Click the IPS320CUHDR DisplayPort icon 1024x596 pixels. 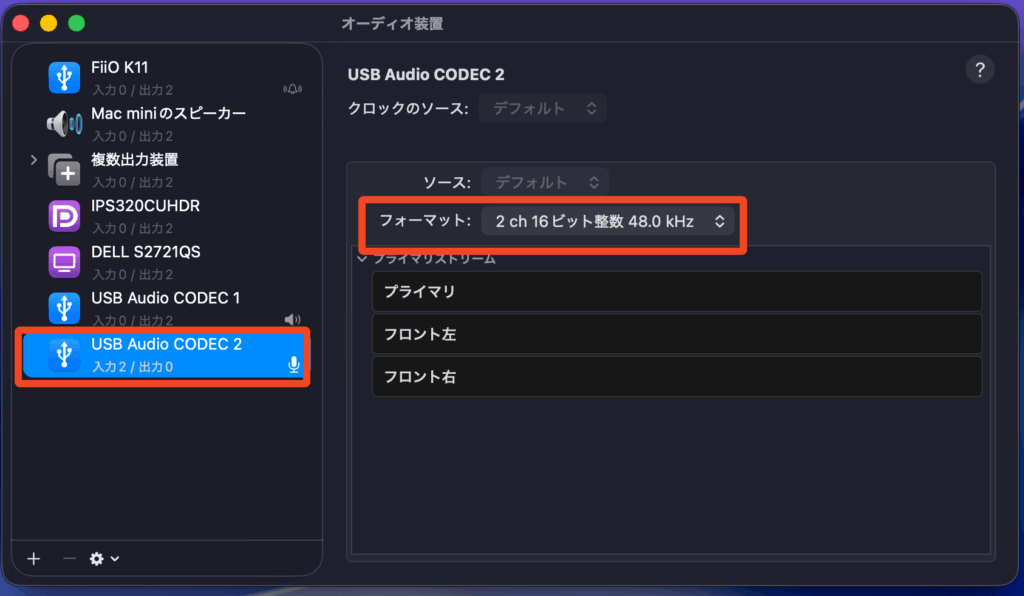(x=64, y=215)
